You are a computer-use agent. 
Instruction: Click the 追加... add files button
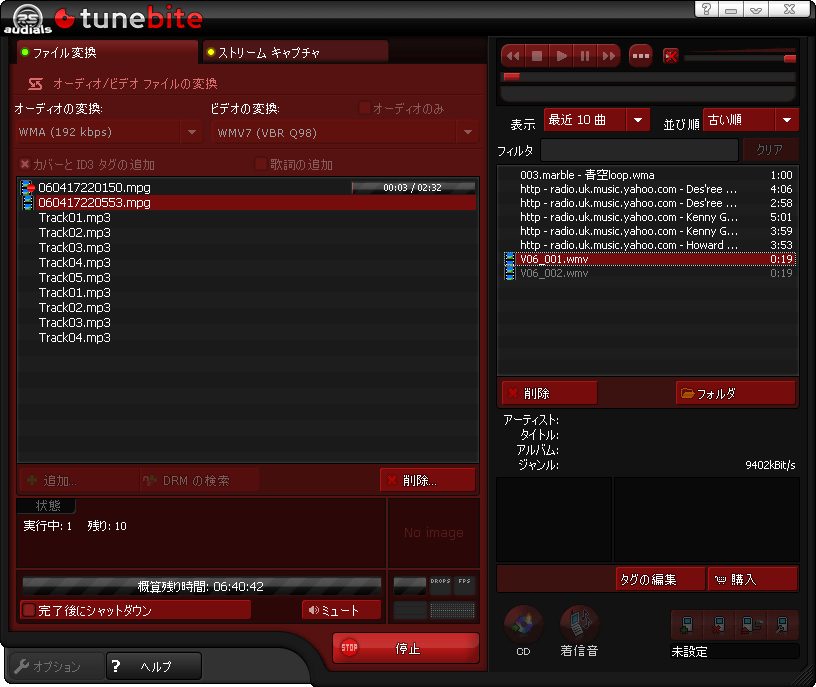(x=80, y=480)
